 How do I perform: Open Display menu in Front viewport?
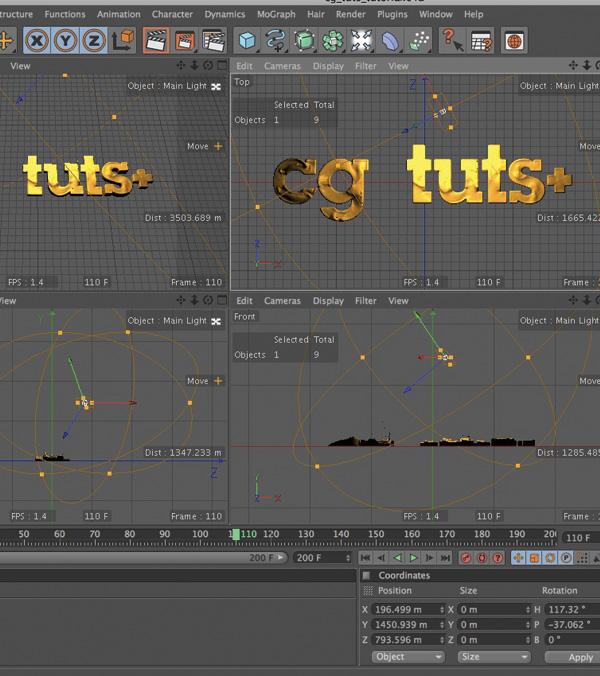(x=328, y=301)
